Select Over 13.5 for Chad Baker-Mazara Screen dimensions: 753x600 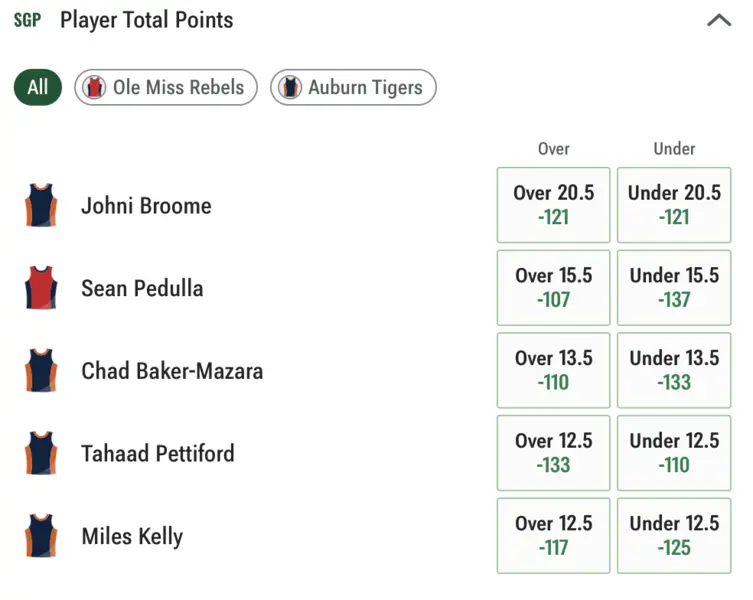tap(553, 370)
